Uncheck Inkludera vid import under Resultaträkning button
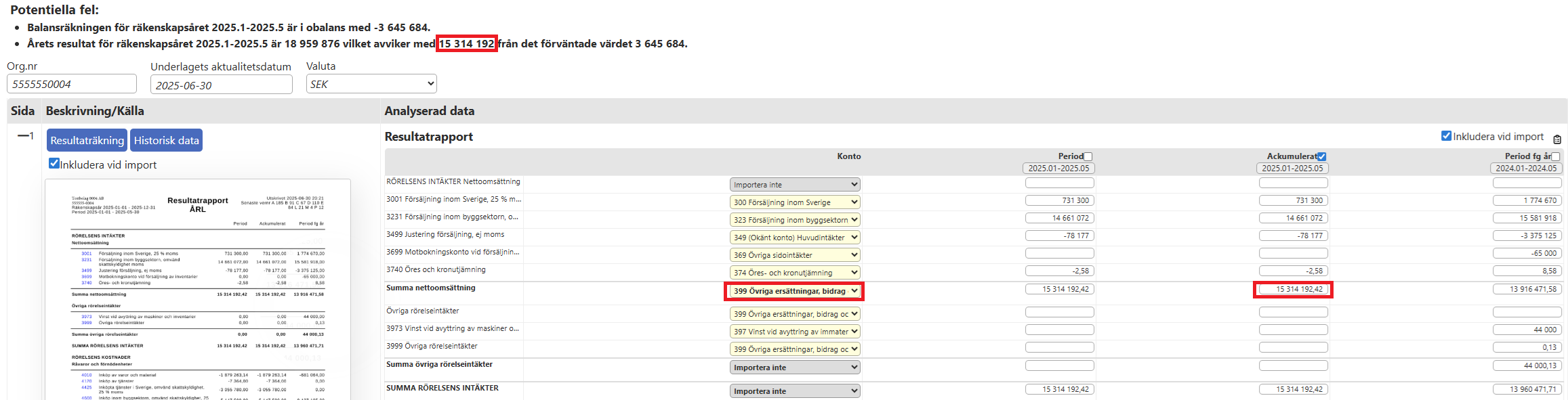 click(54, 164)
